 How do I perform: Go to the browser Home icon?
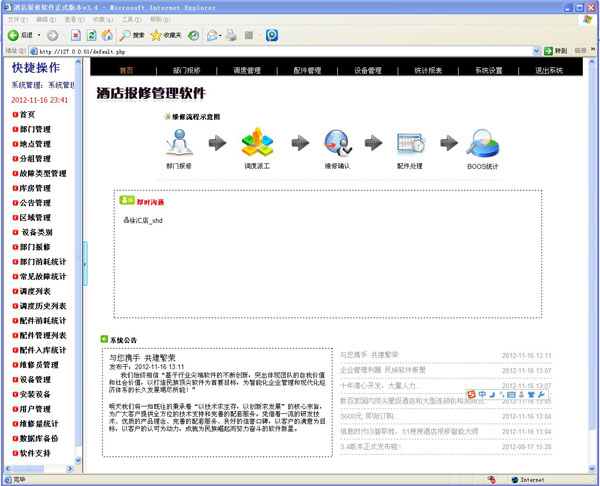[107, 35]
